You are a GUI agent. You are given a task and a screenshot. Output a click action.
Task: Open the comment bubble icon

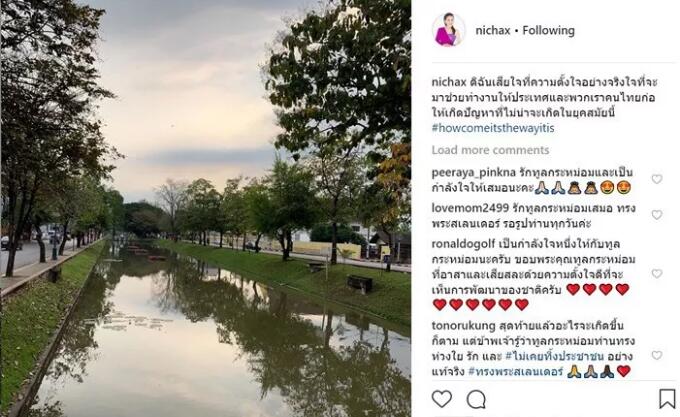476,399
